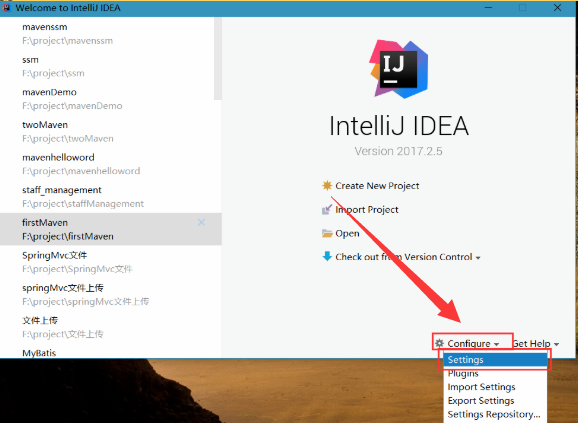Remove firstMaven using its X icon
578x423 pixels.
click(201, 222)
